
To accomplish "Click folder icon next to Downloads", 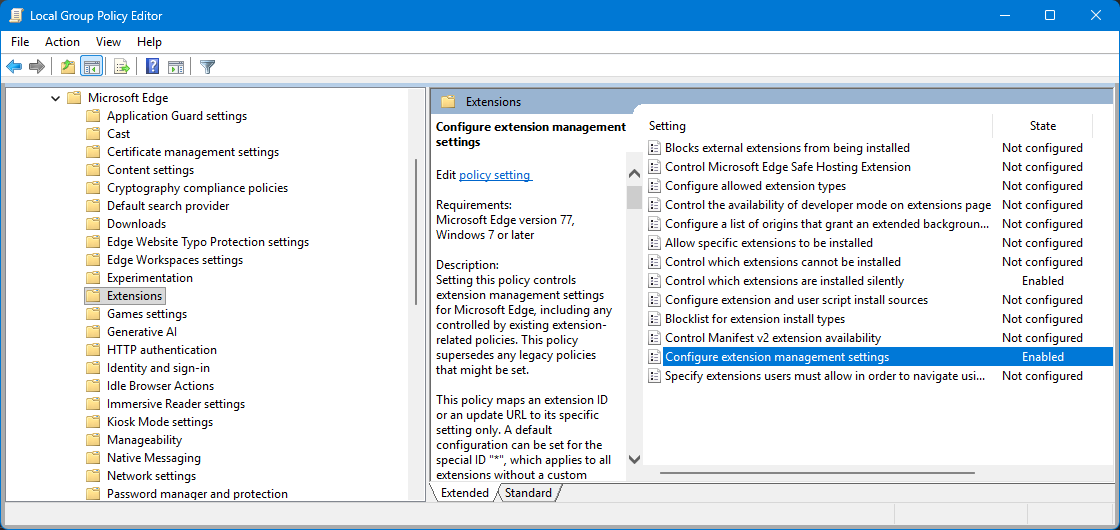I will pyautogui.click(x=93, y=224).
